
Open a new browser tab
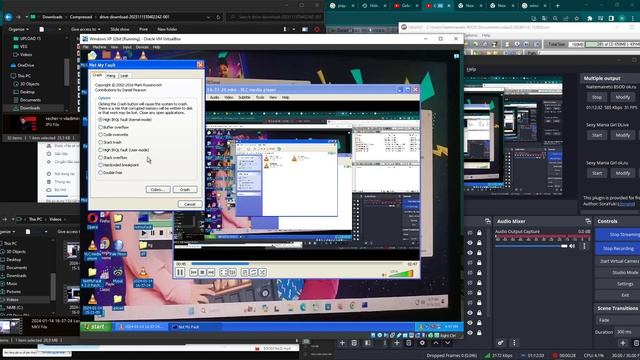tap(557, 6)
